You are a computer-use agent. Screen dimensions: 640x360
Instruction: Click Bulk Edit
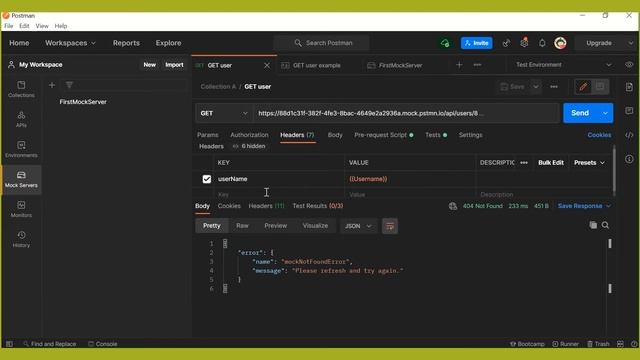tap(551, 162)
